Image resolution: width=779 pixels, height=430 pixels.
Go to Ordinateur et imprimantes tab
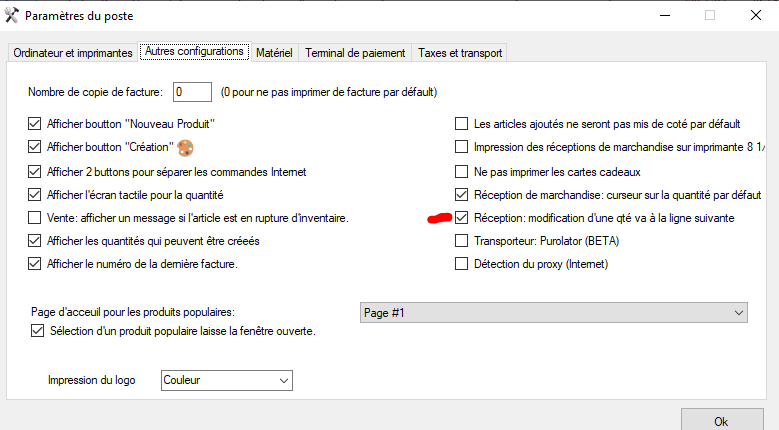coord(73,53)
